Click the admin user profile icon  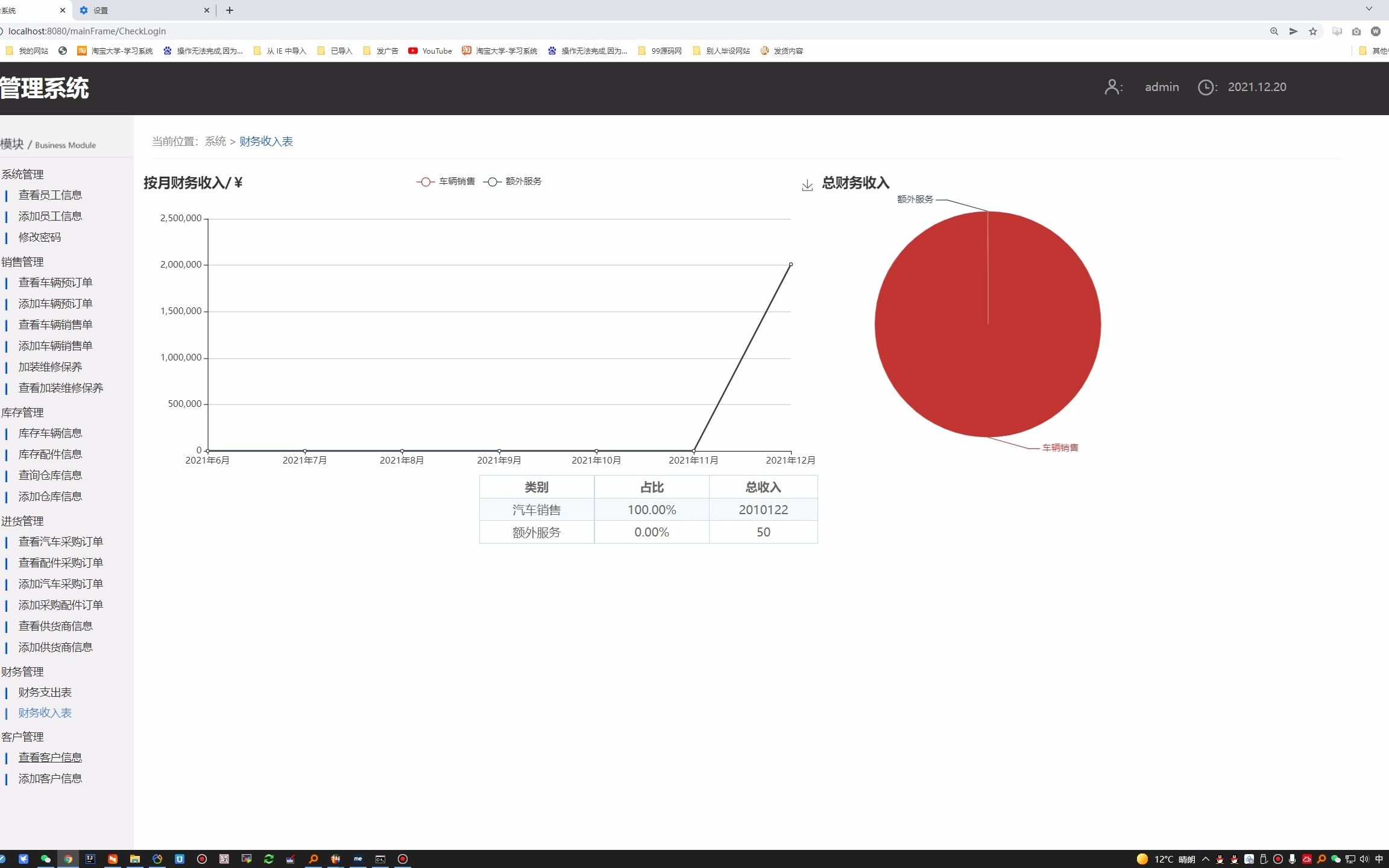[1112, 87]
